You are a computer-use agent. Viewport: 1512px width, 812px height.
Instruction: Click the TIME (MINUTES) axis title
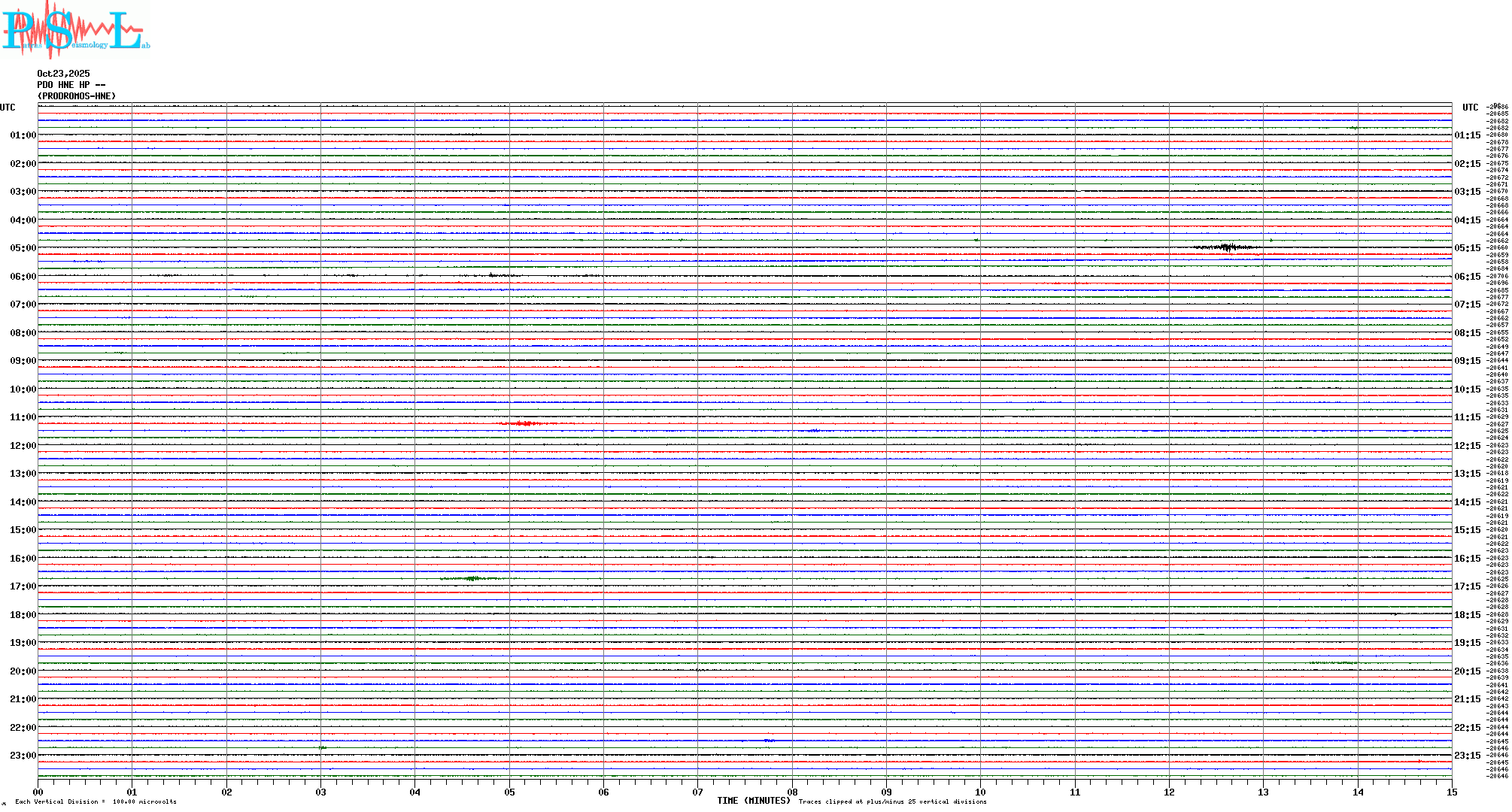tap(753, 801)
